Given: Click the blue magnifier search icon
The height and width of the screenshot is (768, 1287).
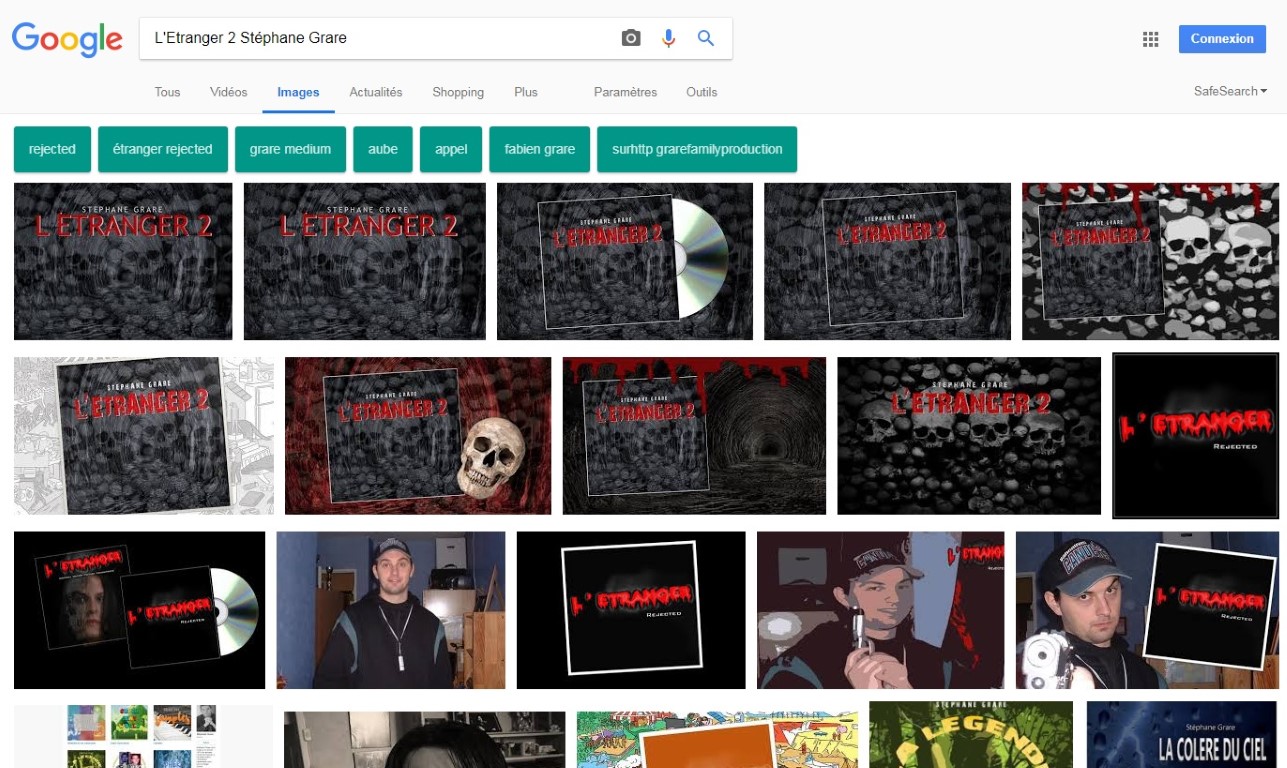Looking at the screenshot, I should click(x=706, y=38).
